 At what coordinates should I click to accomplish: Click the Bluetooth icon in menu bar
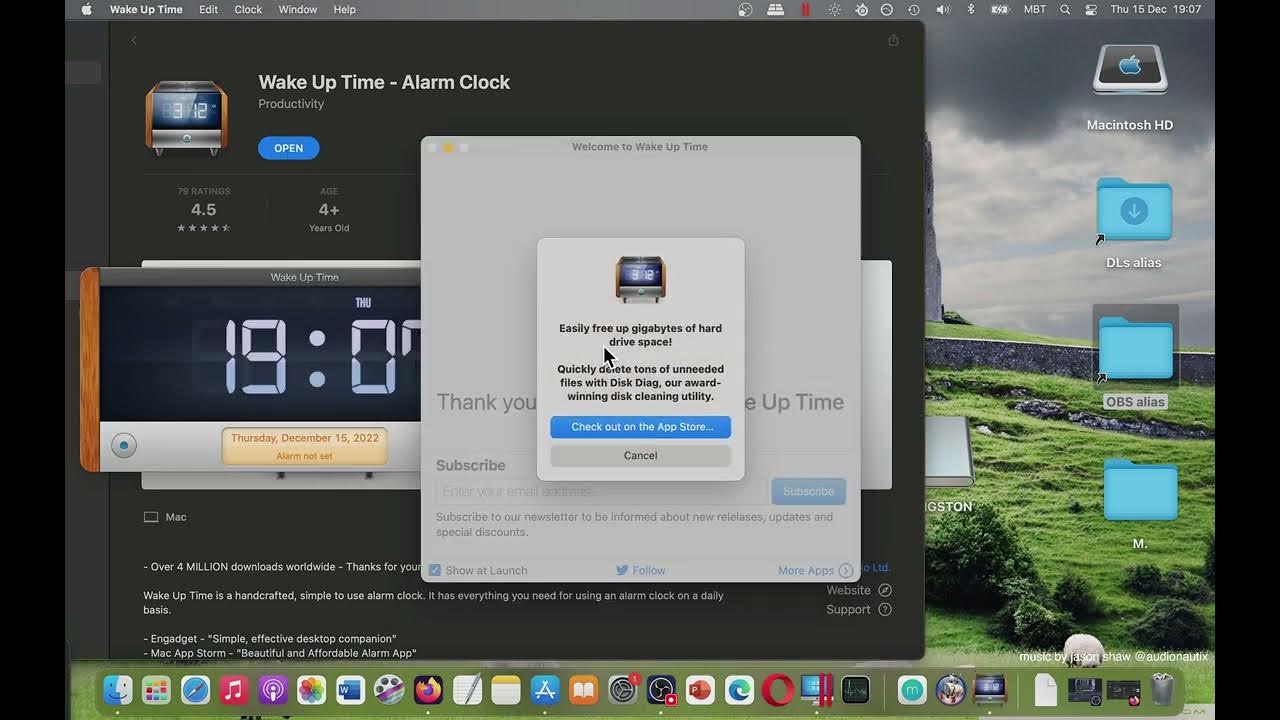[x=970, y=9]
